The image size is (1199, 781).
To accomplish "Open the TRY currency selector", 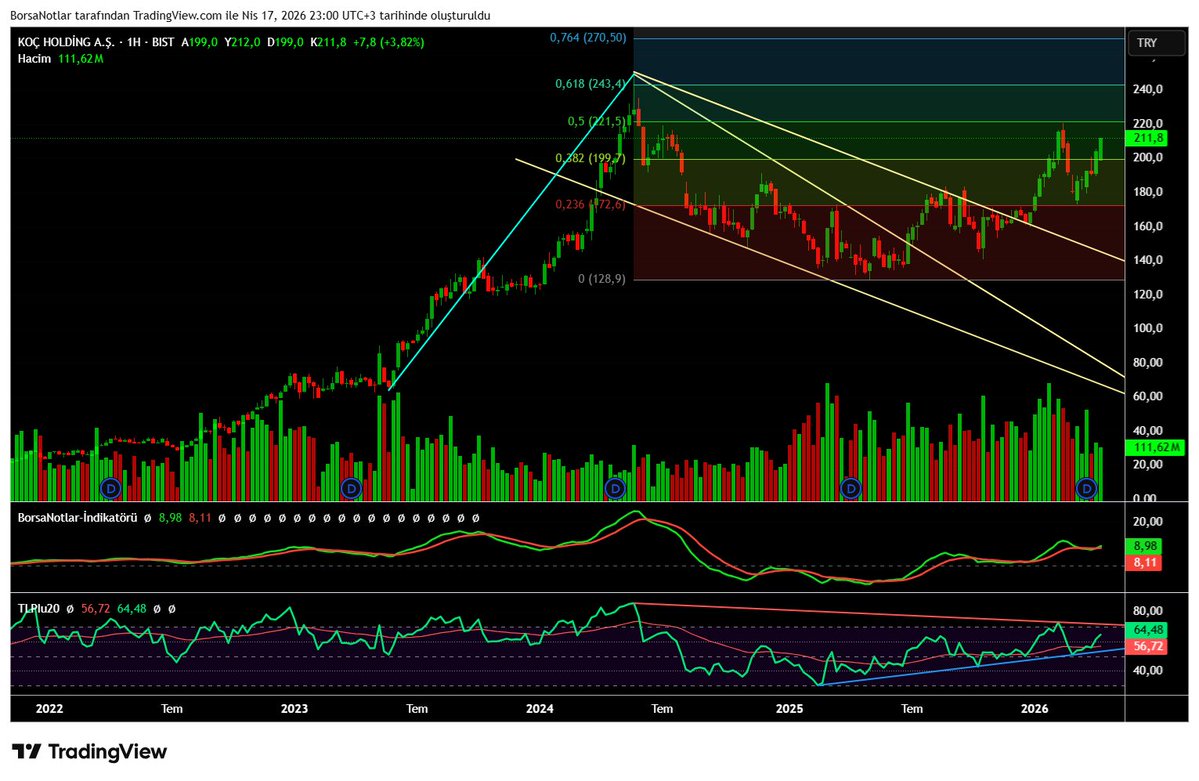I will click(1155, 43).
